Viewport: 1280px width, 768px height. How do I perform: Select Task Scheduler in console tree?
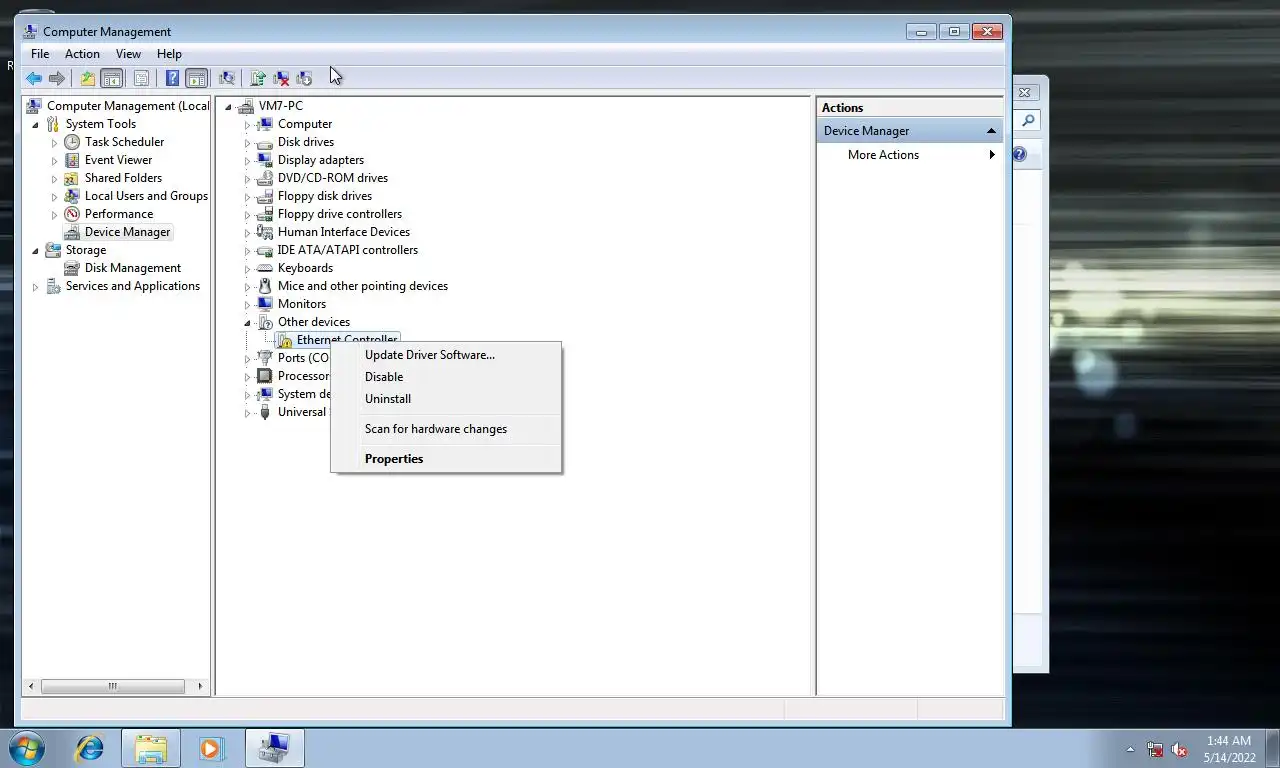[124, 142]
